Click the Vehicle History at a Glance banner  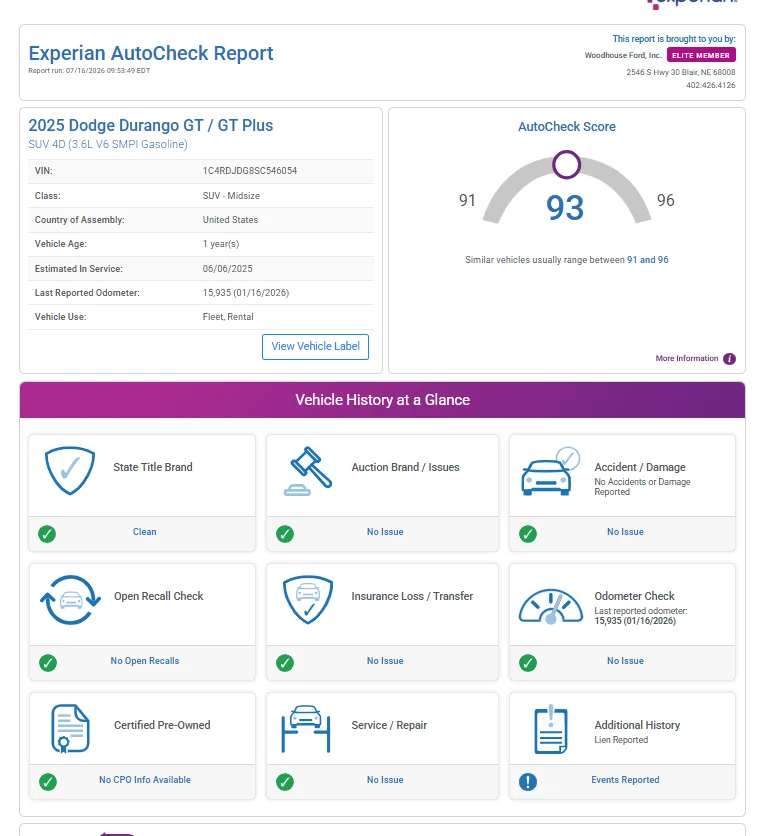click(x=382, y=400)
